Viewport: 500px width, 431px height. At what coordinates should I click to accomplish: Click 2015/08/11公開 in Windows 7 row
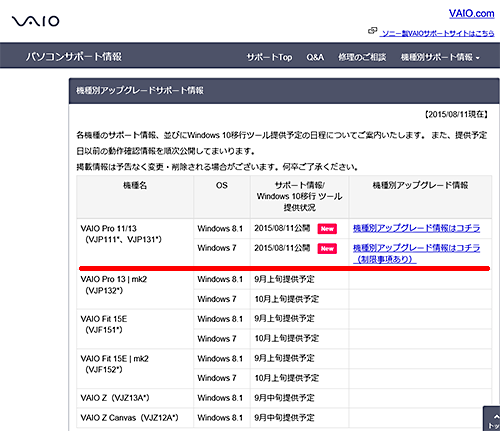coord(282,248)
